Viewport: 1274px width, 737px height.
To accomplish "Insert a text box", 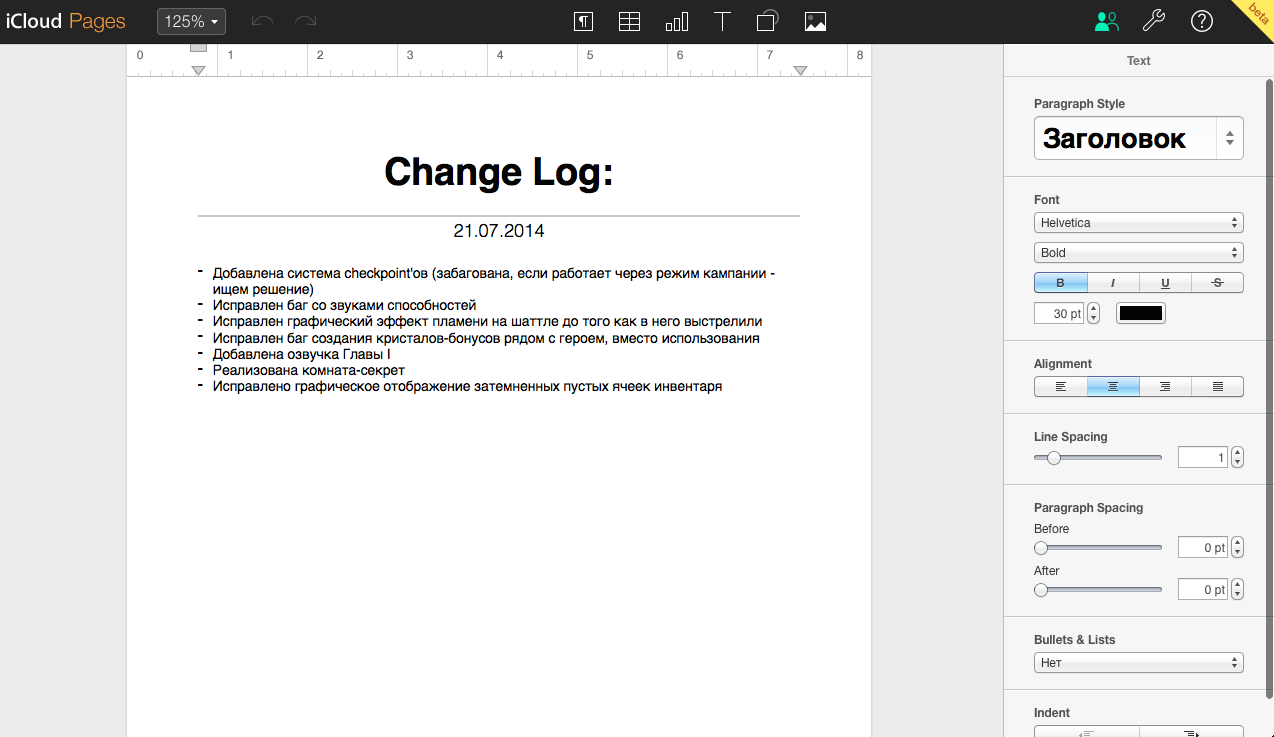I will coord(723,21).
